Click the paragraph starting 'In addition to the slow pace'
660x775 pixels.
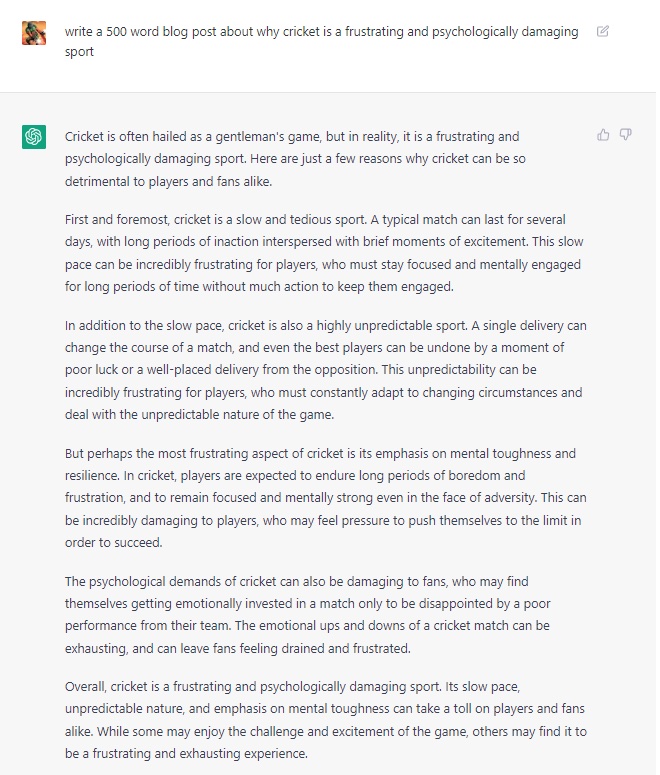326,370
